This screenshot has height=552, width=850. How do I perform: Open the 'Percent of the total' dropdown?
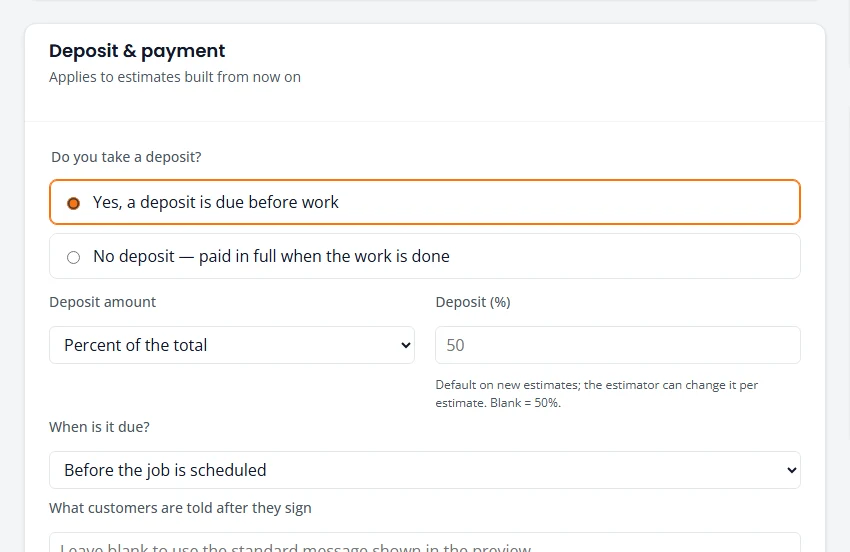[x=232, y=345]
